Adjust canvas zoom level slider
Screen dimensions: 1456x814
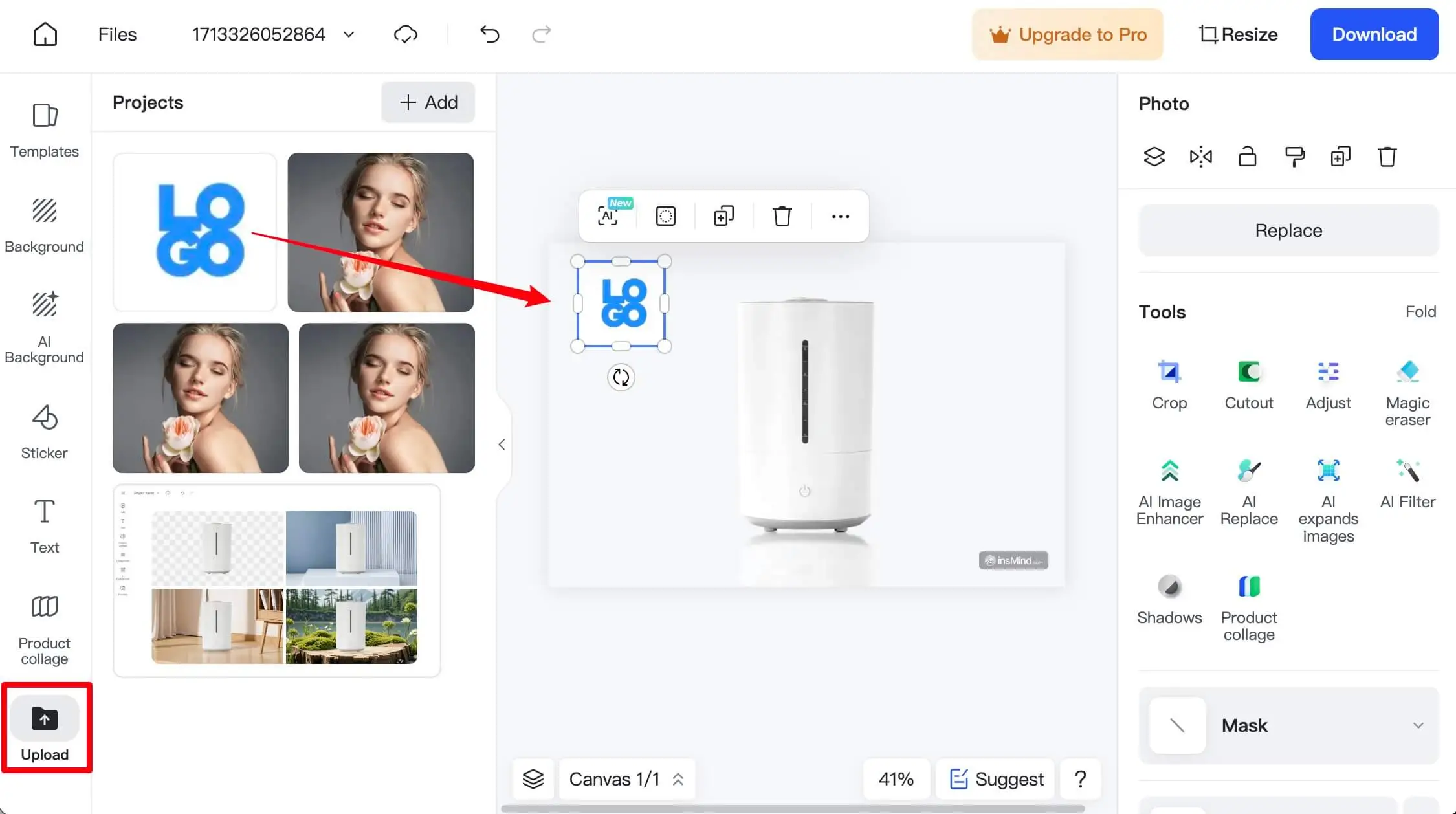coord(896,778)
